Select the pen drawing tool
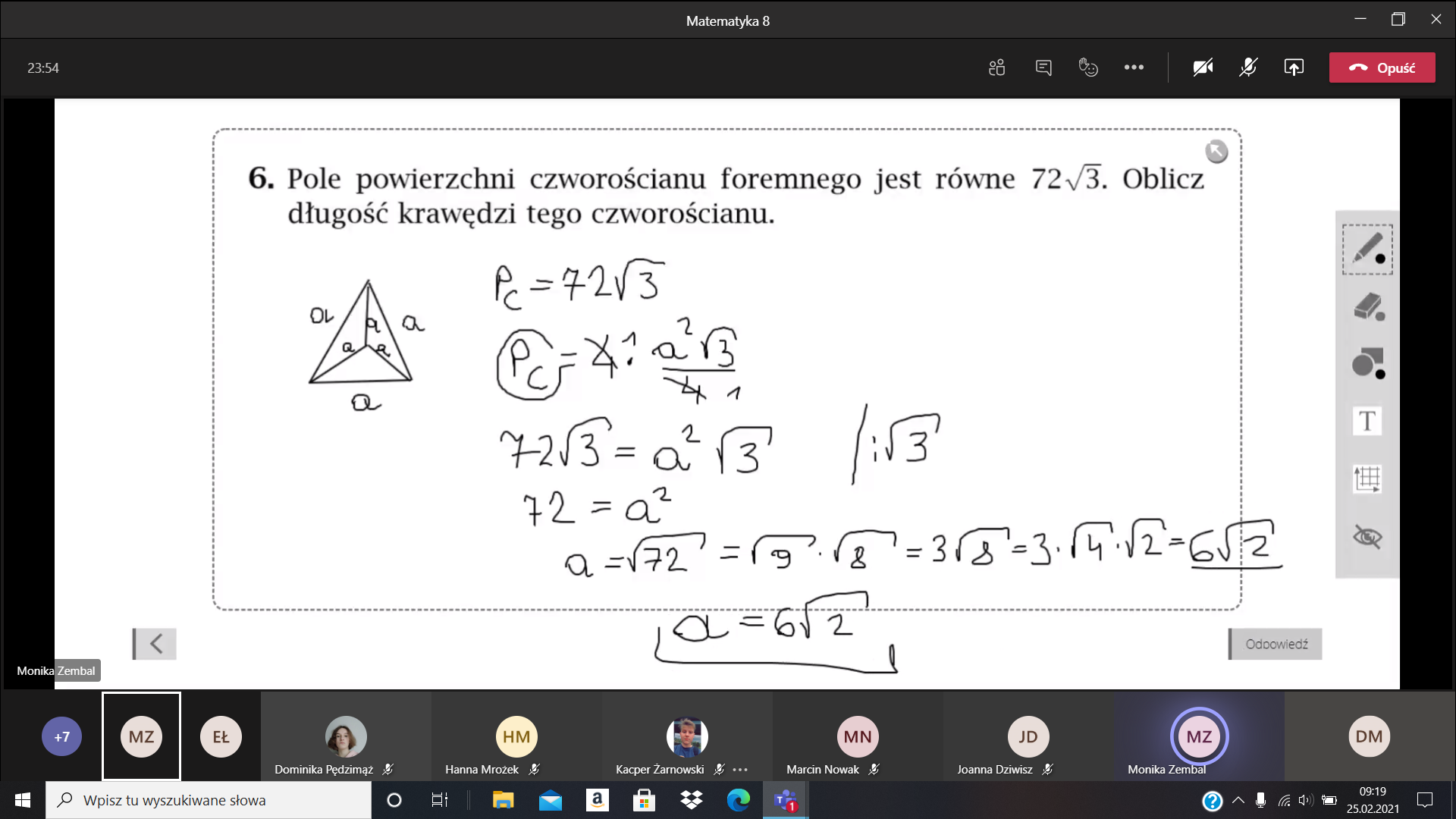The width and height of the screenshot is (1456, 819). click(x=1367, y=249)
